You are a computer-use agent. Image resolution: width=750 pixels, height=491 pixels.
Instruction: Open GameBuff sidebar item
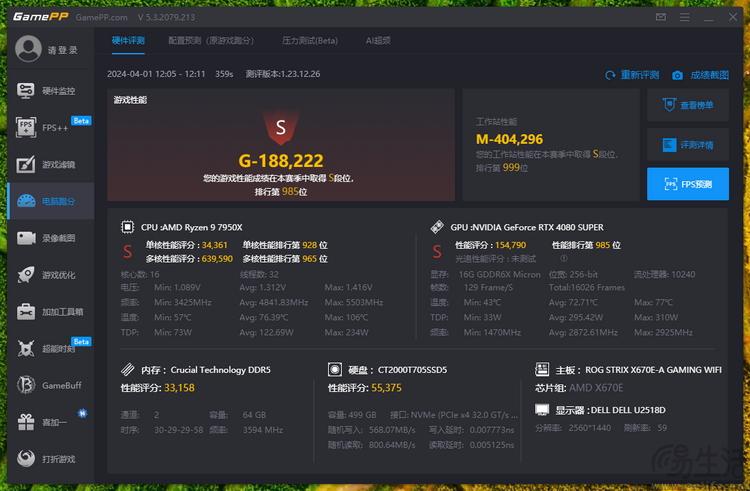51,385
